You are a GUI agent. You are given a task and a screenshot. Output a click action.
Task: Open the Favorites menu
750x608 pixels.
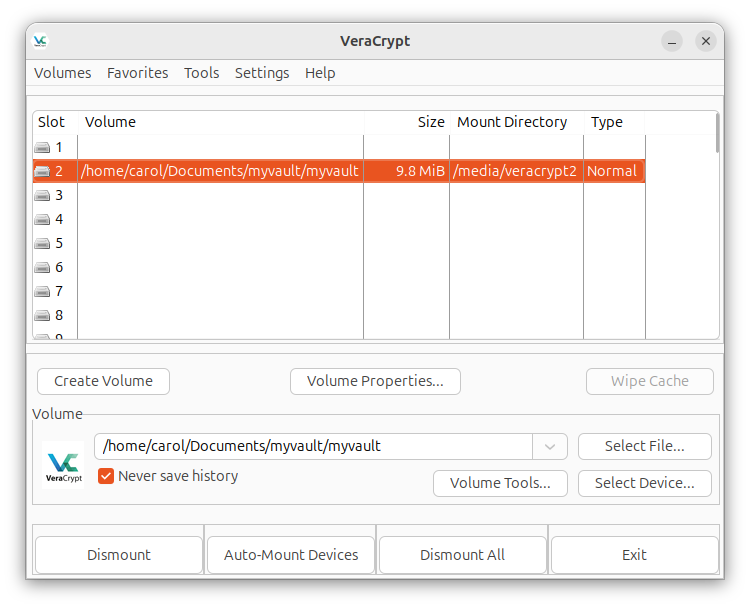(x=138, y=73)
